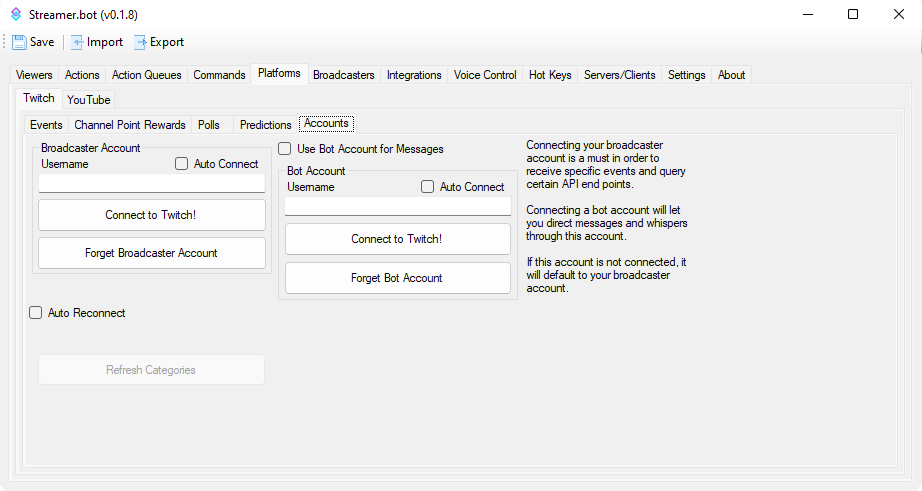Click Connect to Twitch! for Broadcaster Account
922x491 pixels.
pos(152,215)
